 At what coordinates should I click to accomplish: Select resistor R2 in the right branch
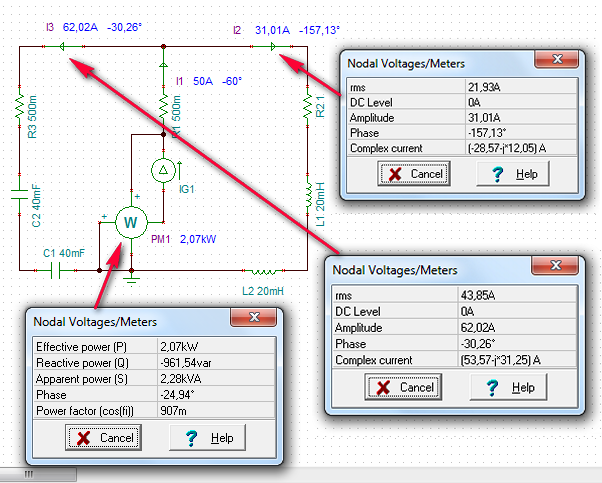306,108
